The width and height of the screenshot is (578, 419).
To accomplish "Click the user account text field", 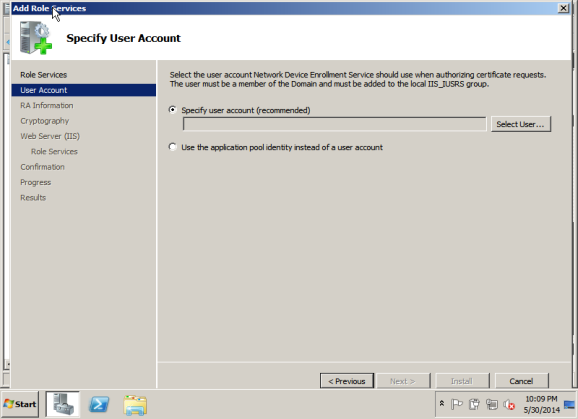I will pyautogui.click(x=334, y=124).
